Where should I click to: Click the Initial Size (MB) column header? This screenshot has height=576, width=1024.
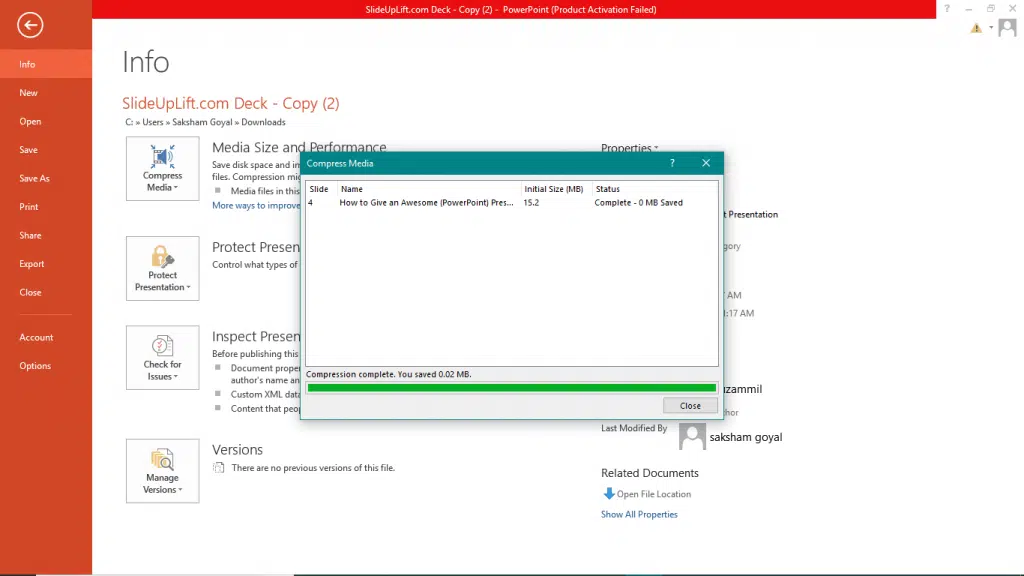(x=555, y=189)
